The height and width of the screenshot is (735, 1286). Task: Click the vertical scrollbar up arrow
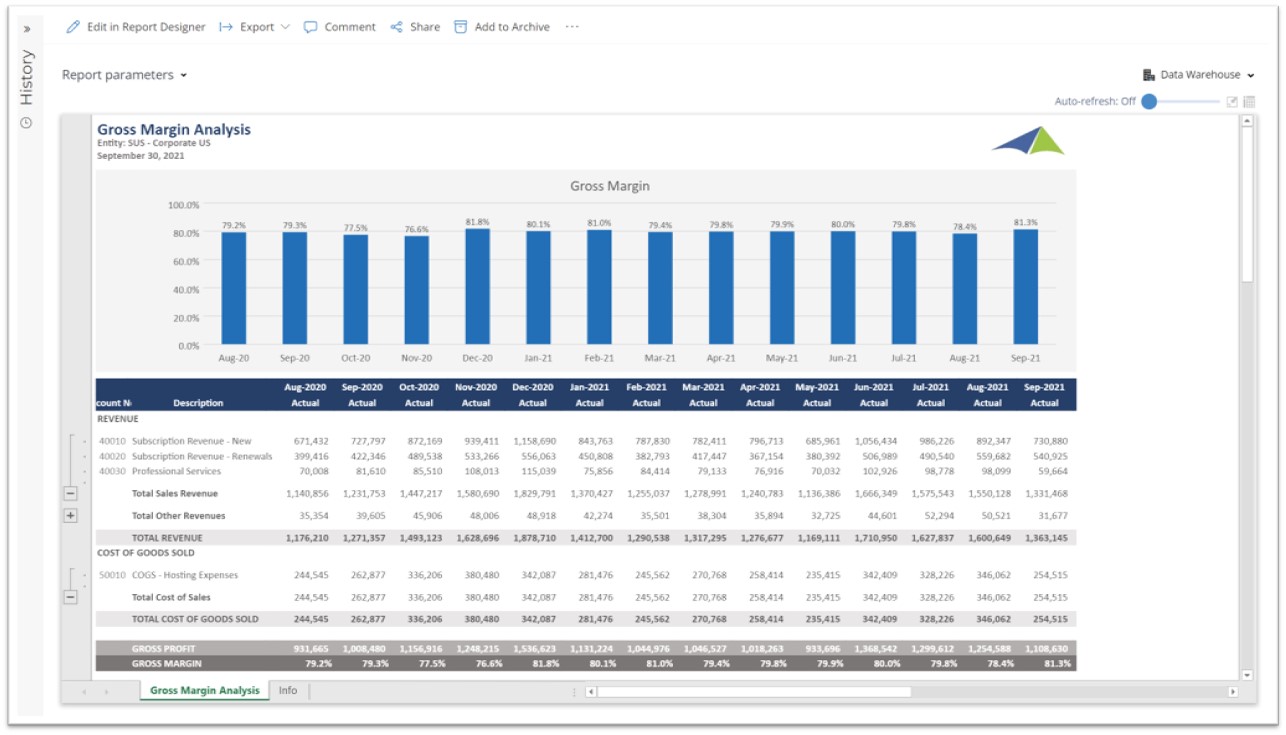coord(1247,122)
